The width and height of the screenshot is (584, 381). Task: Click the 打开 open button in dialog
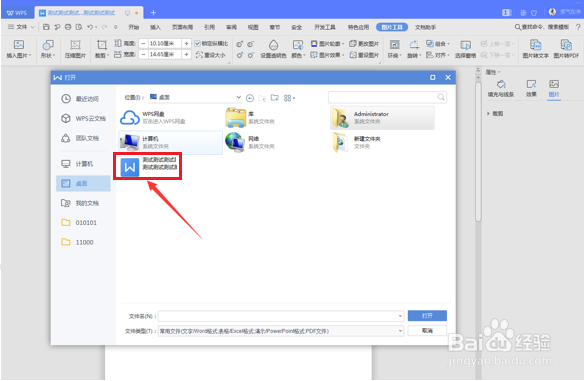[427, 316]
